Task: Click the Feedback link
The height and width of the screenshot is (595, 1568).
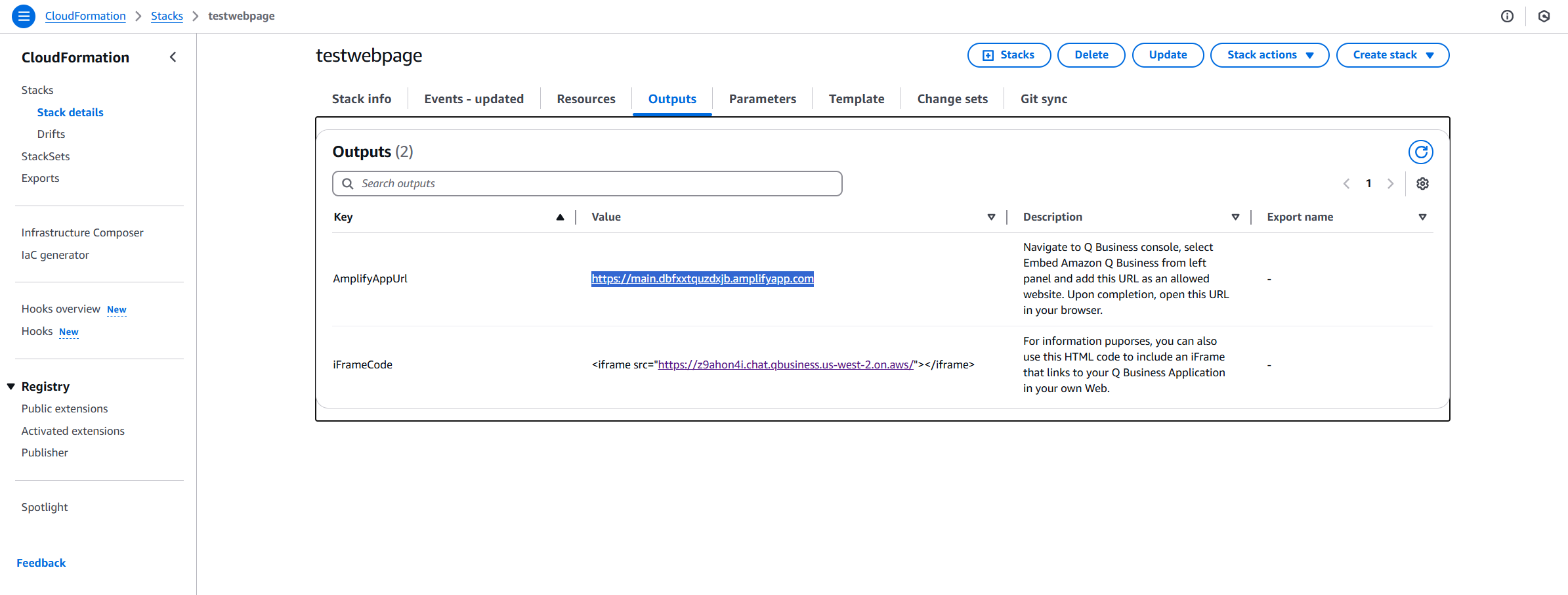Action: (x=41, y=563)
